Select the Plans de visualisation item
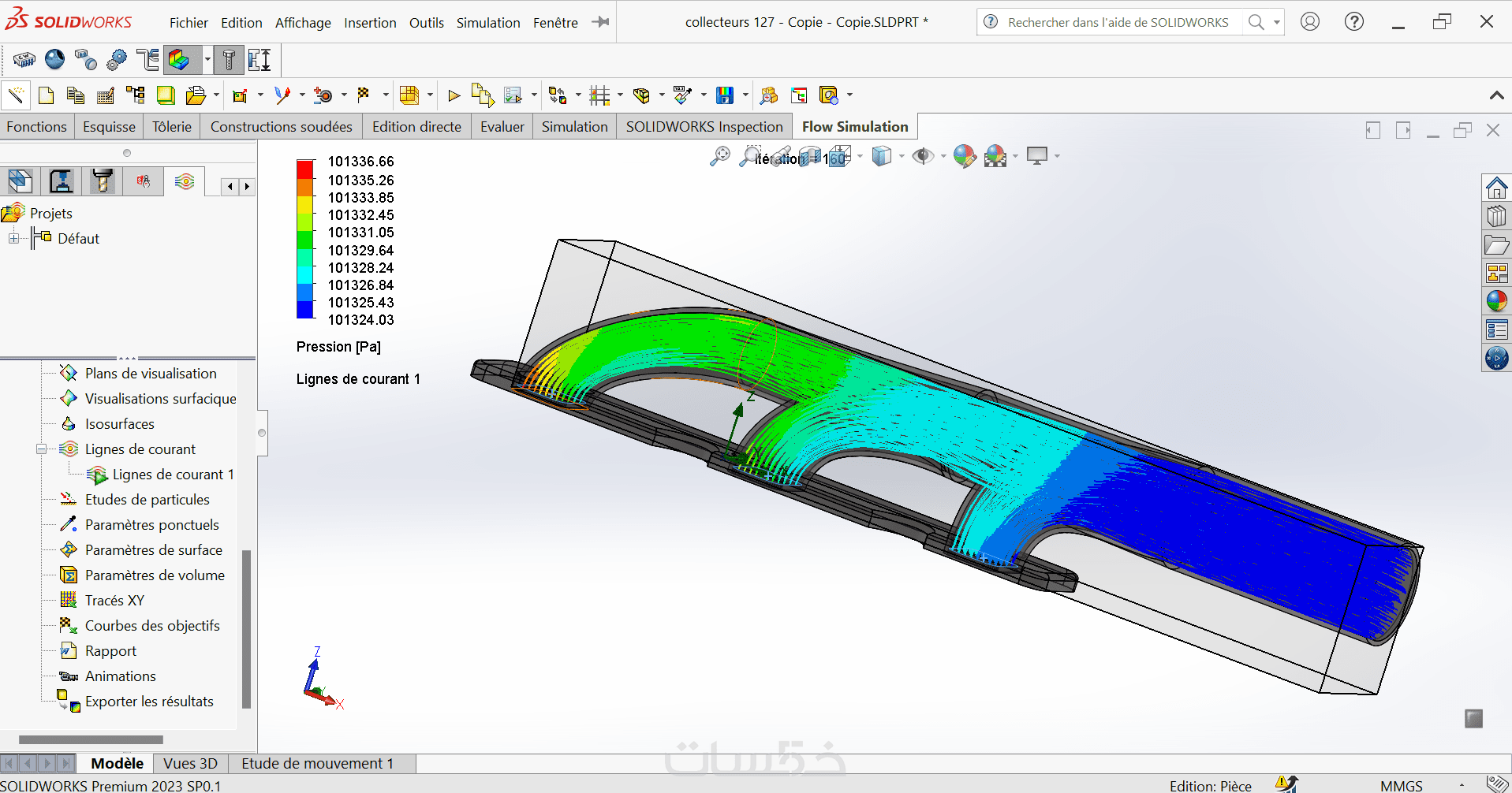The image size is (1512, 793). tap(151, 374)
